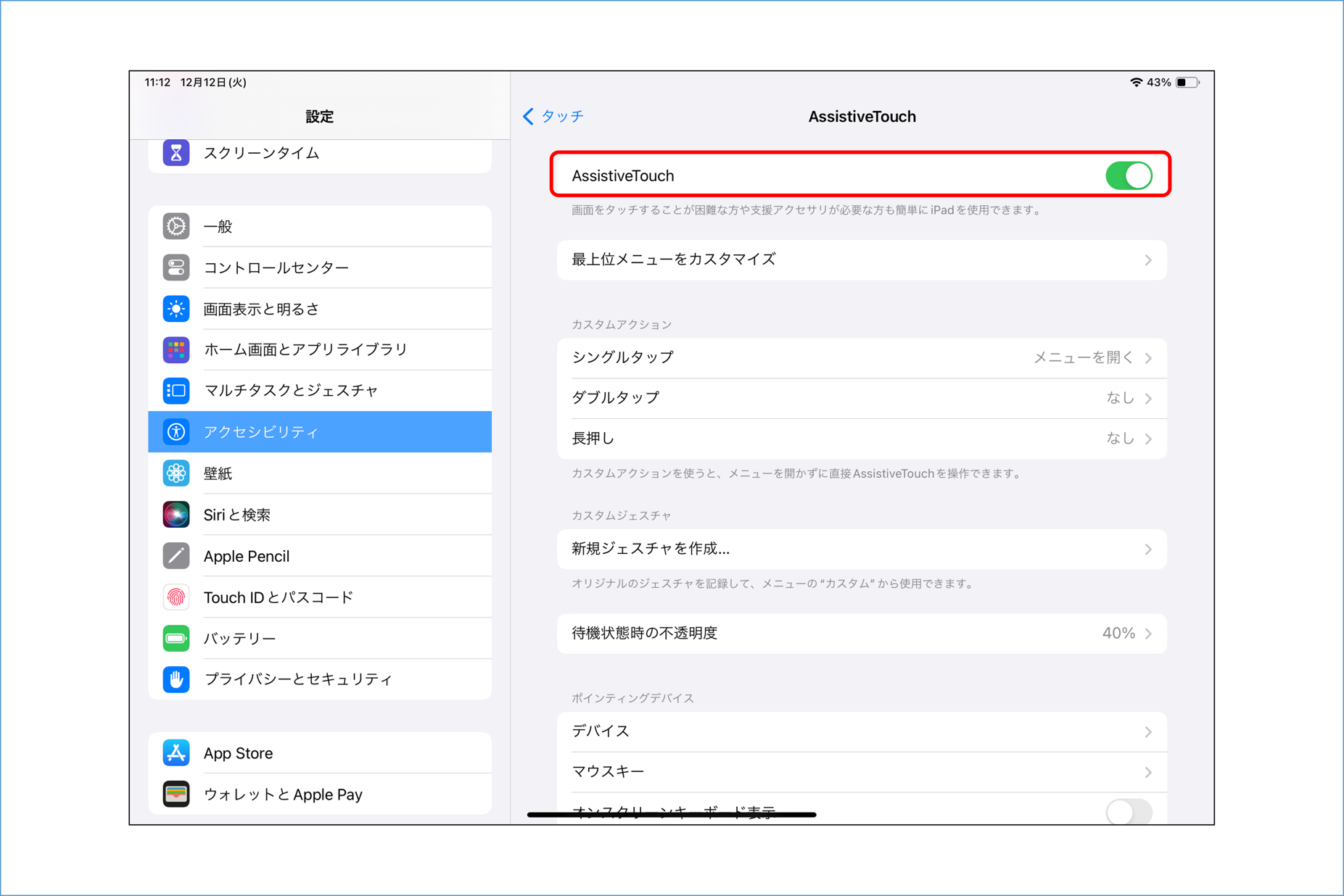The height and width of the screenshot is (896, 1344).
Task: Tap the Screen Time hourglass icon
Action: tap(176, 153)
